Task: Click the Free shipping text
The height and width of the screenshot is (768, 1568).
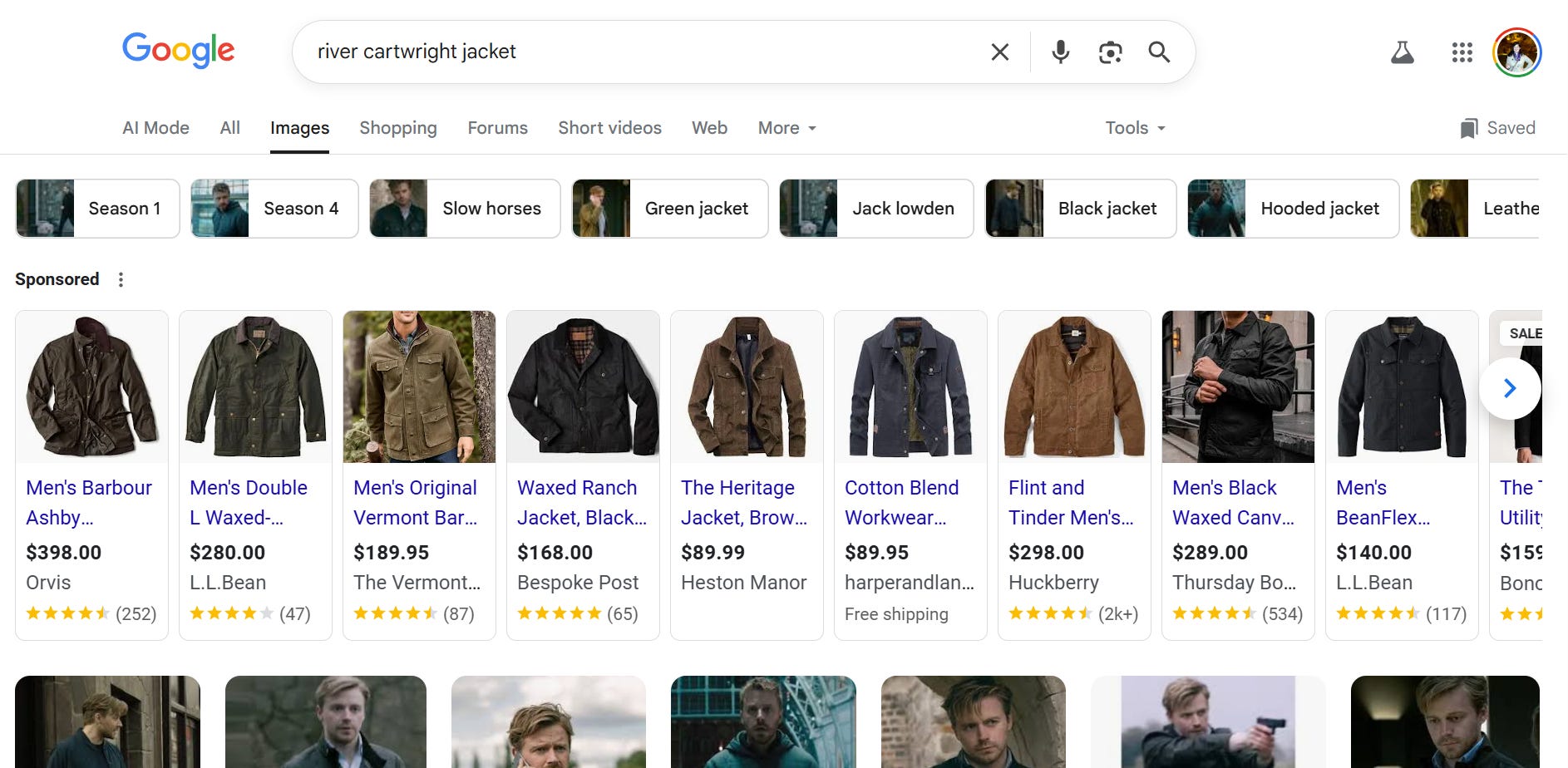Action: (x=896, y=614)
